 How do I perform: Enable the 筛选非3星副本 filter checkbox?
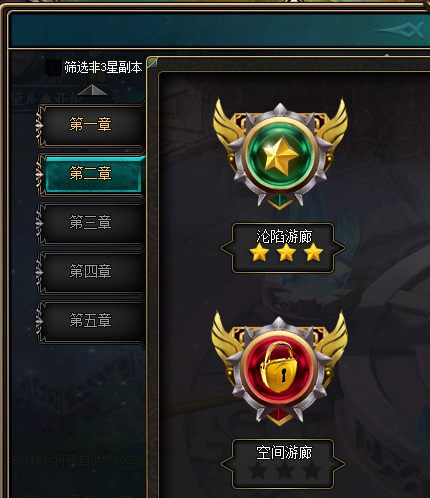coord(53,67)
